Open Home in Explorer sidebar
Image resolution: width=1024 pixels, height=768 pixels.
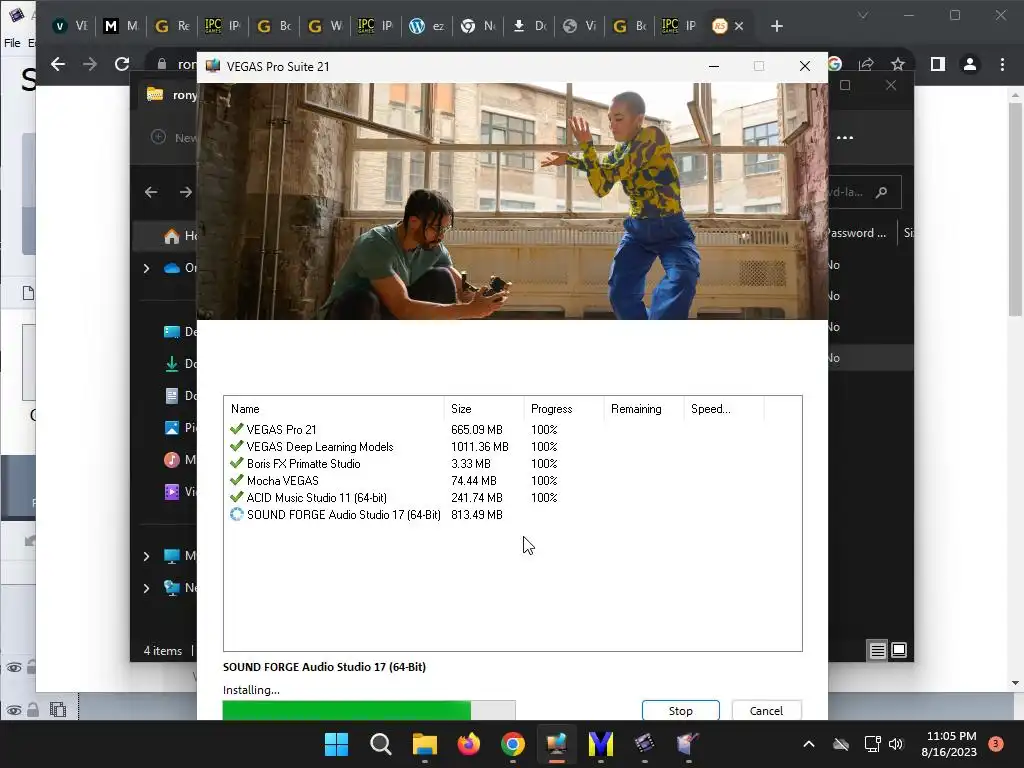coord(180,236)
